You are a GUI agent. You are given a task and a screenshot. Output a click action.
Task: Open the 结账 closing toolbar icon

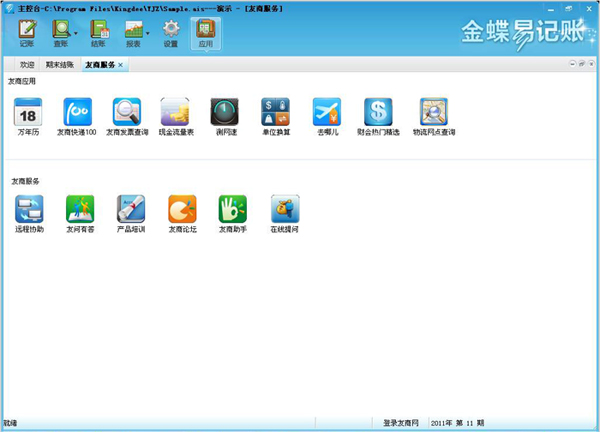99,33
